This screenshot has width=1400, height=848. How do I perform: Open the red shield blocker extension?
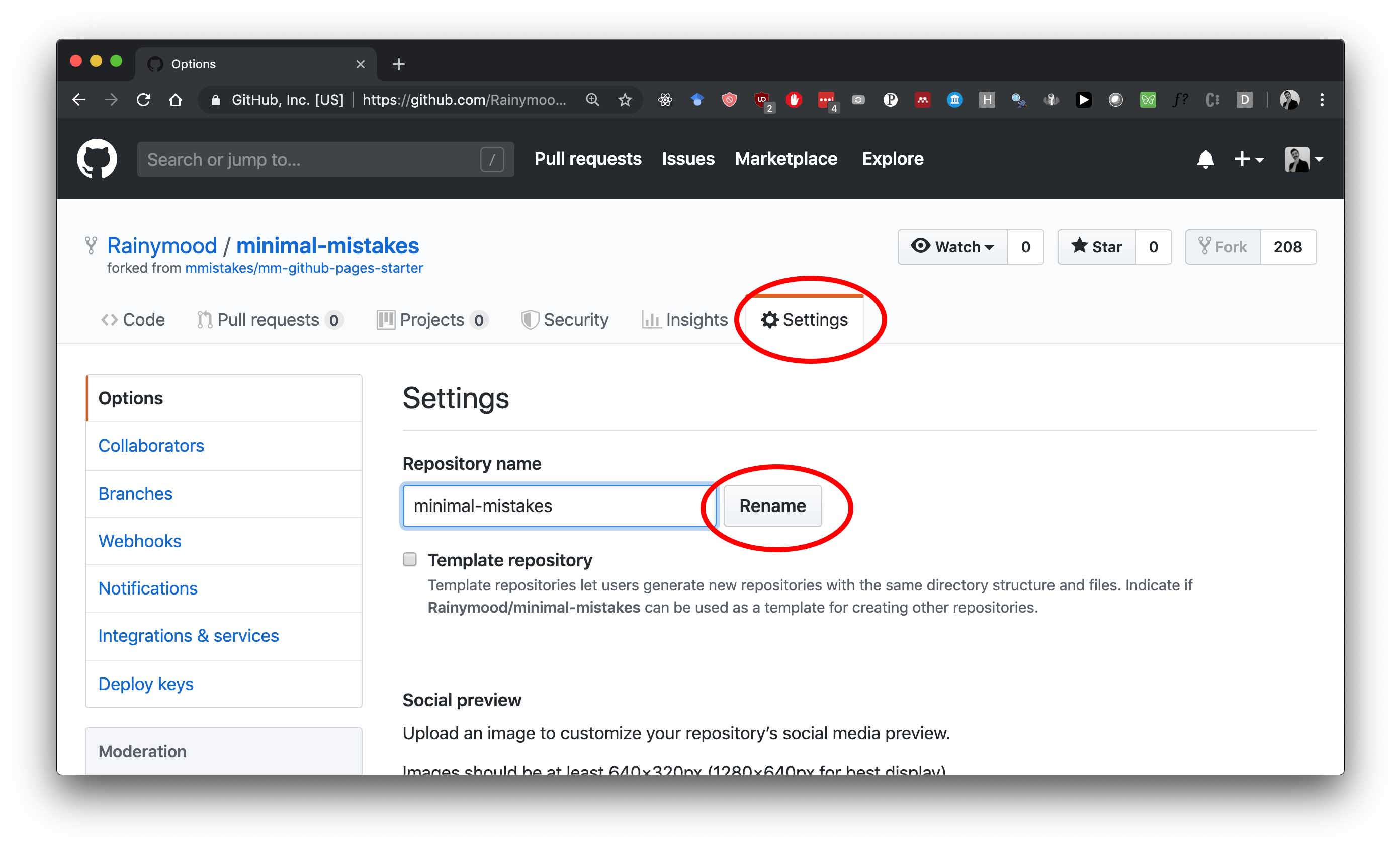coord(729,100)
